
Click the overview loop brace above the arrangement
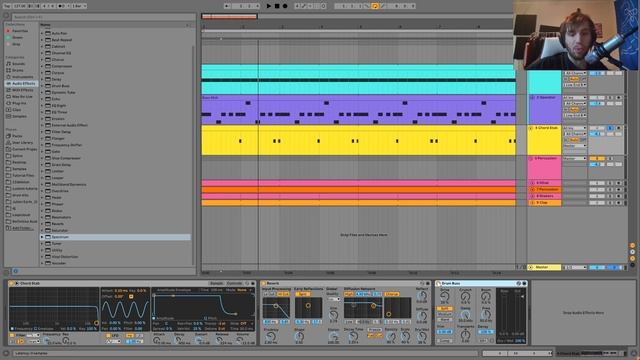tap(229, 16)
